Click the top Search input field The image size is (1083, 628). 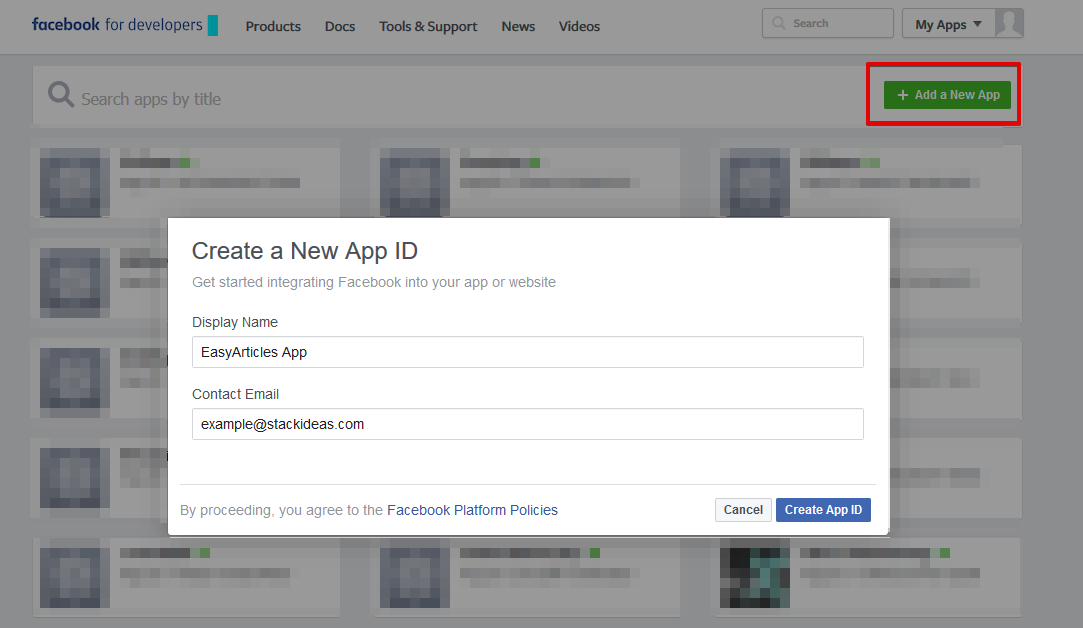(x=827, y=23)
